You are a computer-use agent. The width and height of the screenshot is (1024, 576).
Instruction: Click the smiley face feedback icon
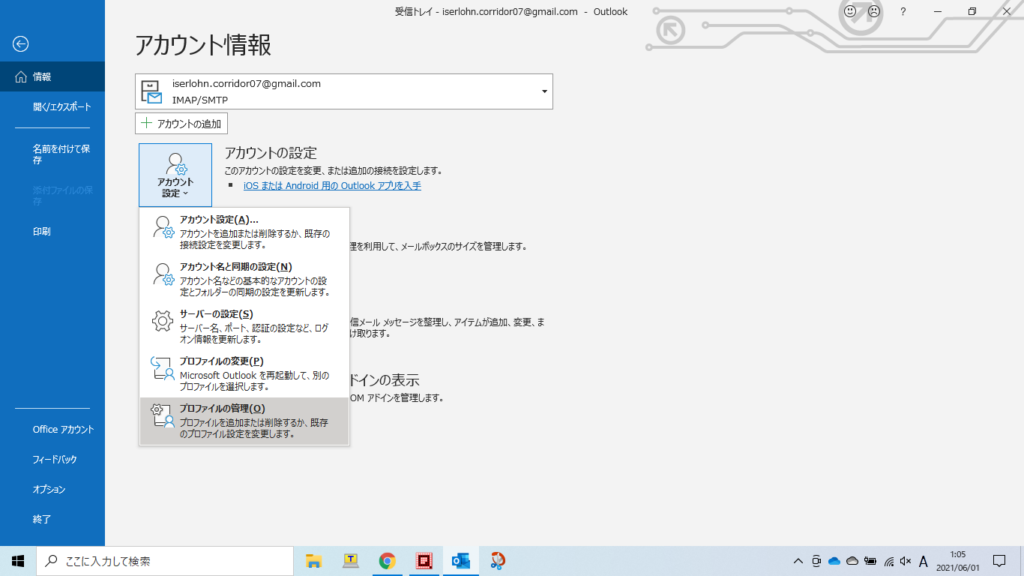pyautogui.click(x=850, y=12)
